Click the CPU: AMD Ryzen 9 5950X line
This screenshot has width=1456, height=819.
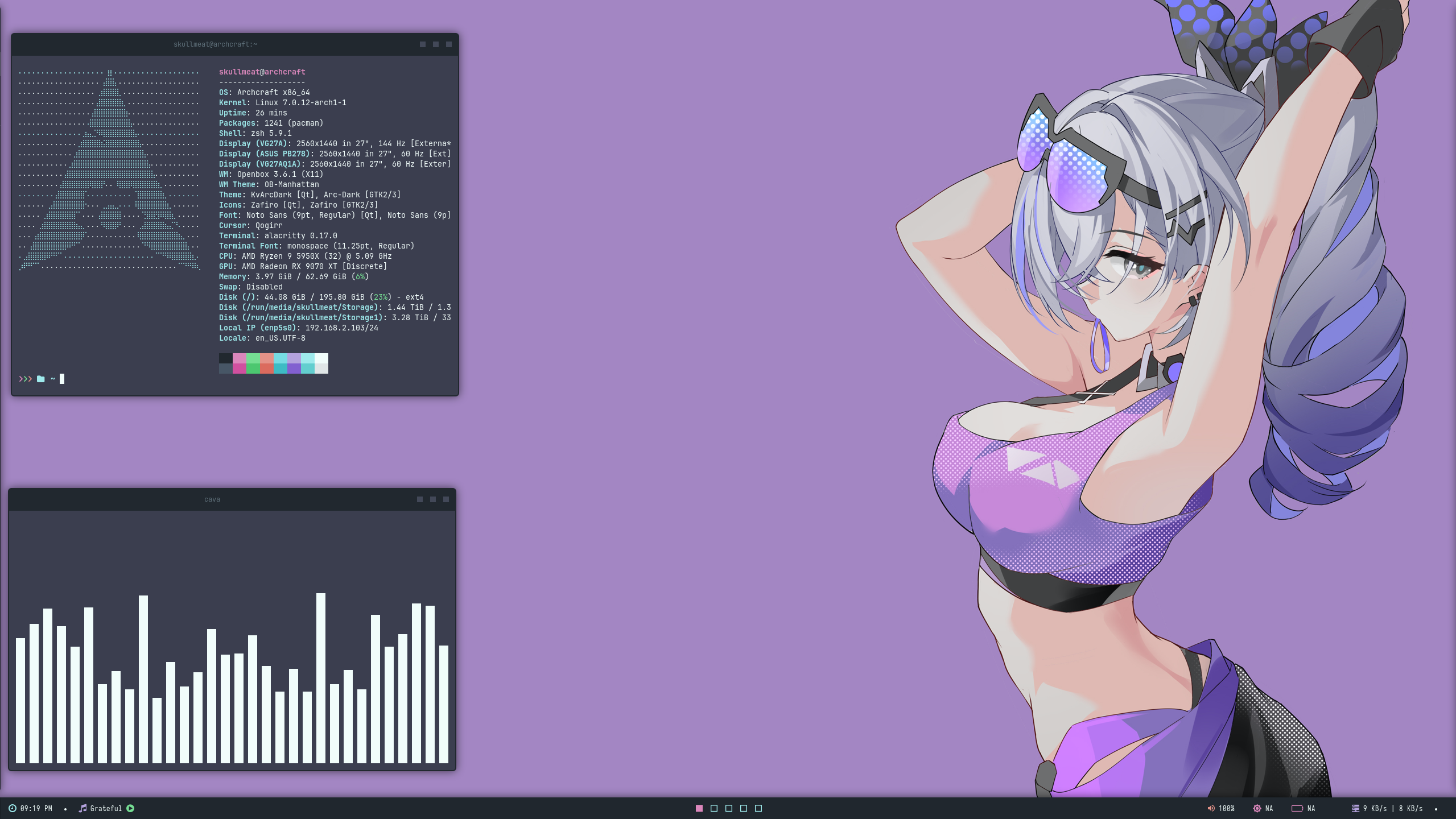306,256
